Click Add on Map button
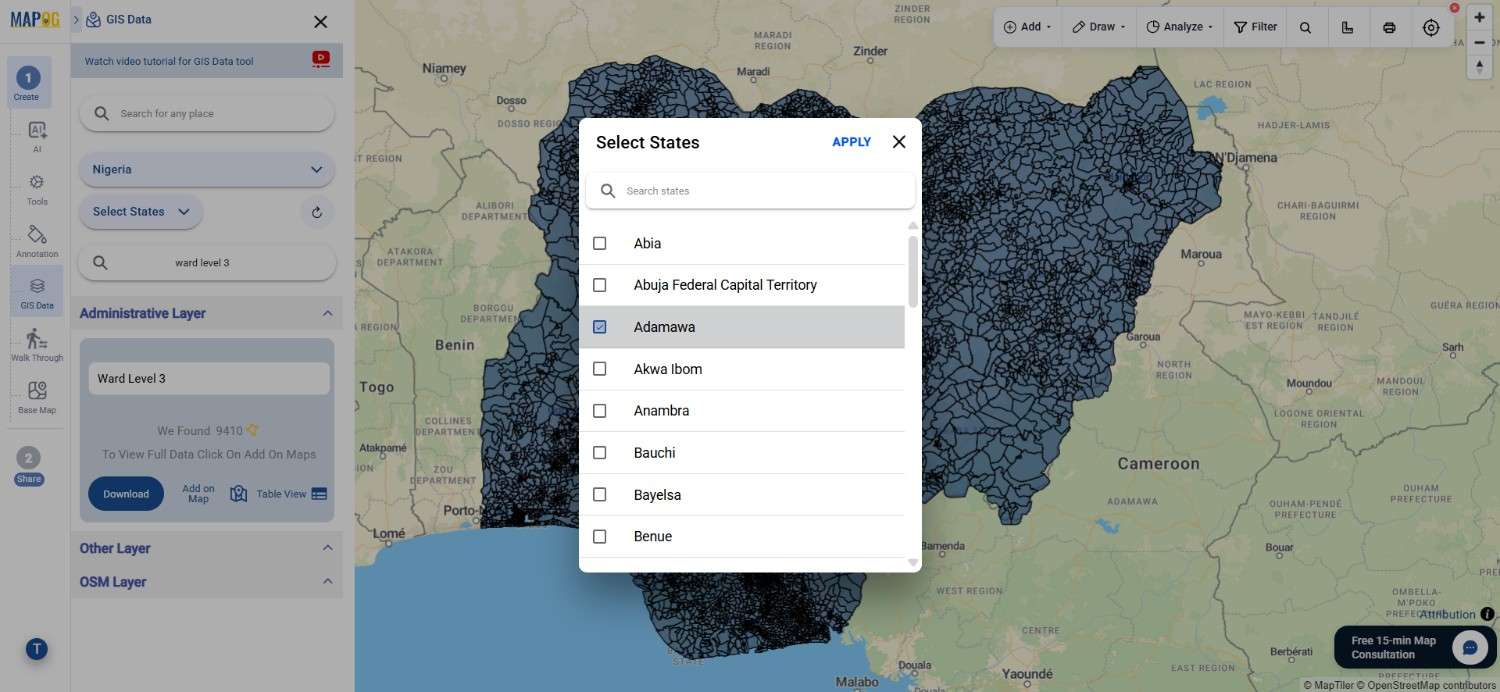The width and height of the screenshot is (1500, 692). point(198,494)
